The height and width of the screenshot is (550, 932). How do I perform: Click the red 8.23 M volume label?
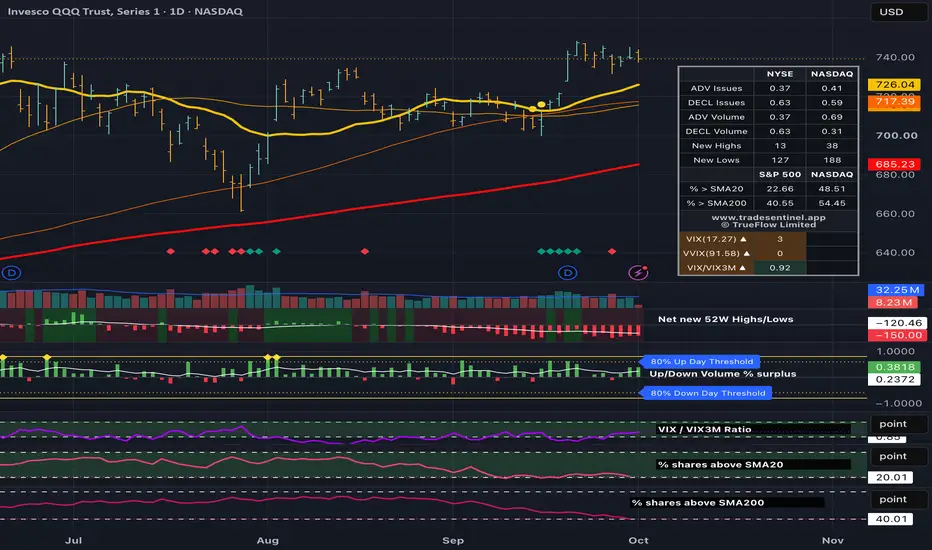point(893,303)
